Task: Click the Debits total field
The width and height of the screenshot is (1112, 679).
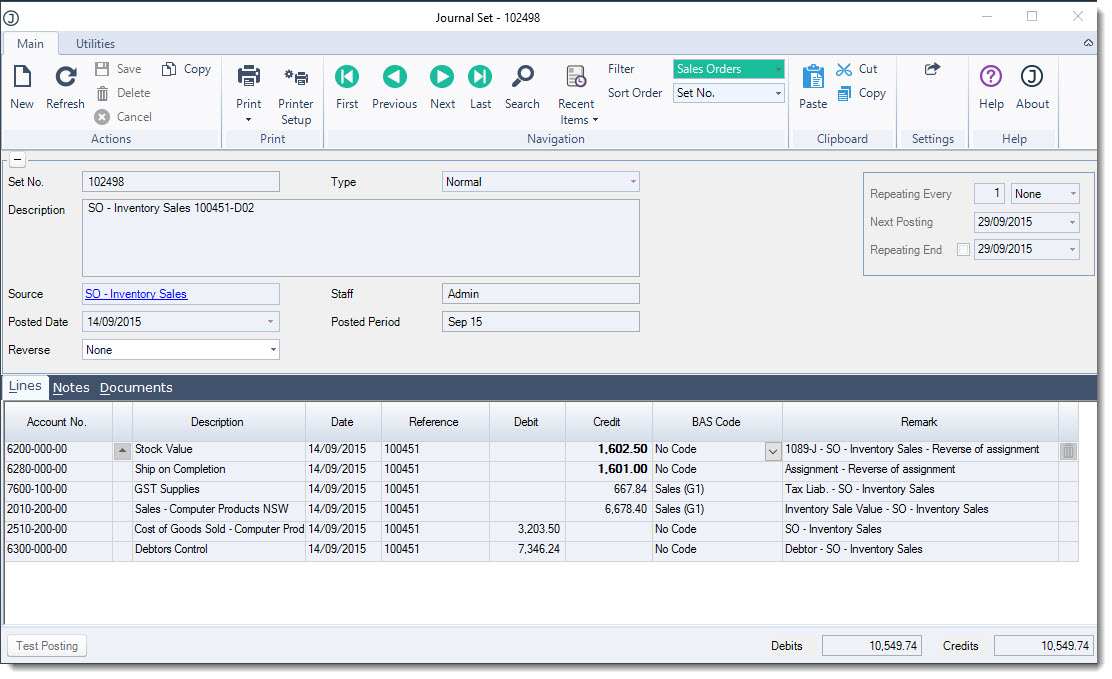Action: click(x=872, y=646)
